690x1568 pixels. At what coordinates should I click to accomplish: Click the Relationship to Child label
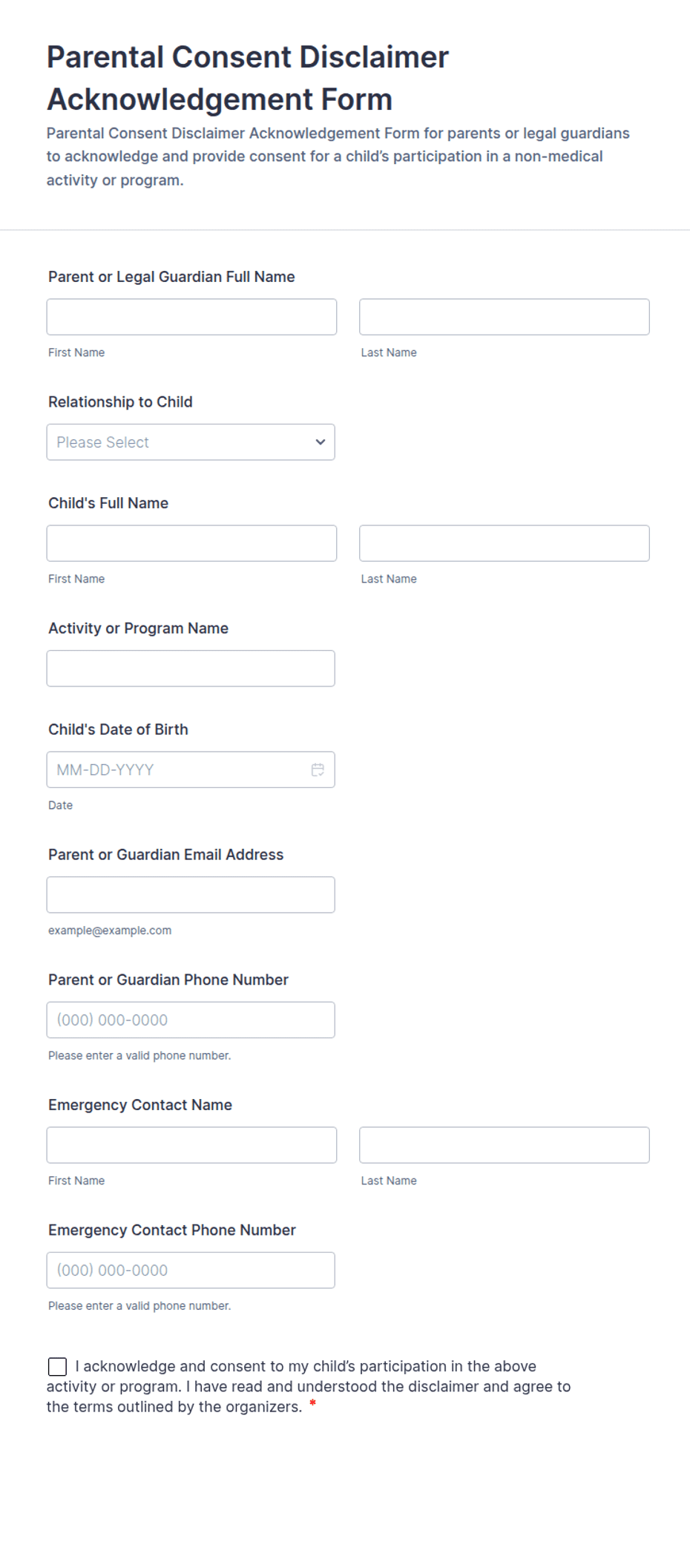120,401
